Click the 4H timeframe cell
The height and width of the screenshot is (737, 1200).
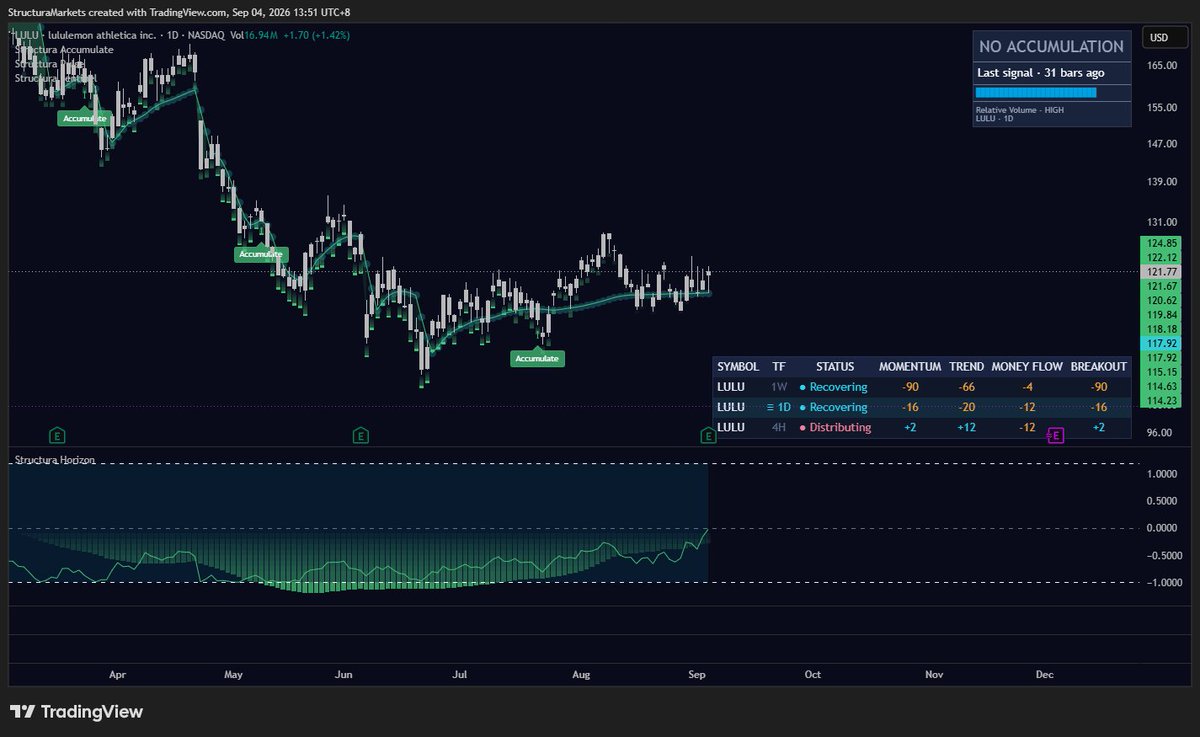coord(779,427)
